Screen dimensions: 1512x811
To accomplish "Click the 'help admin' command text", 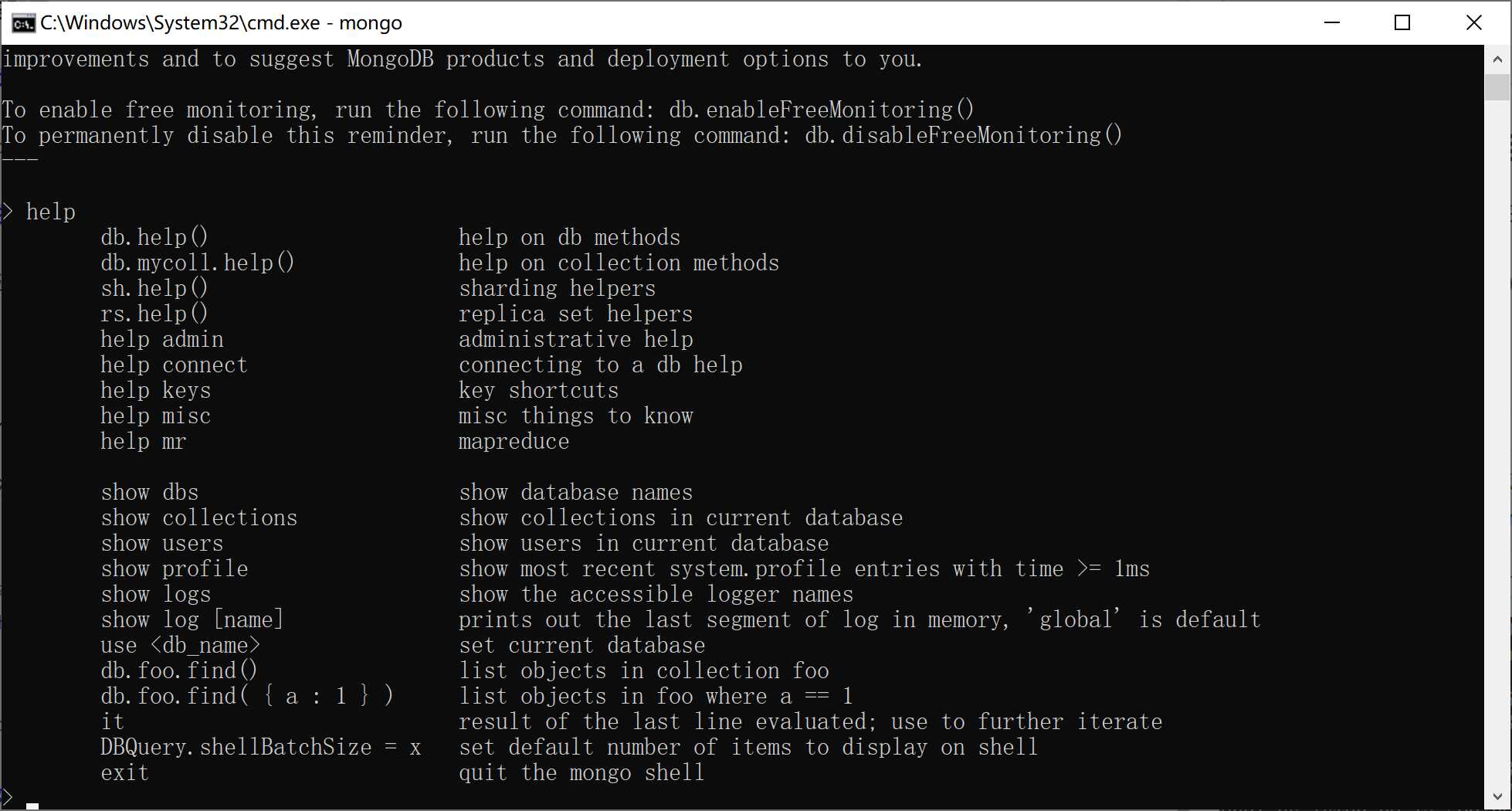I will coord(162,339).
